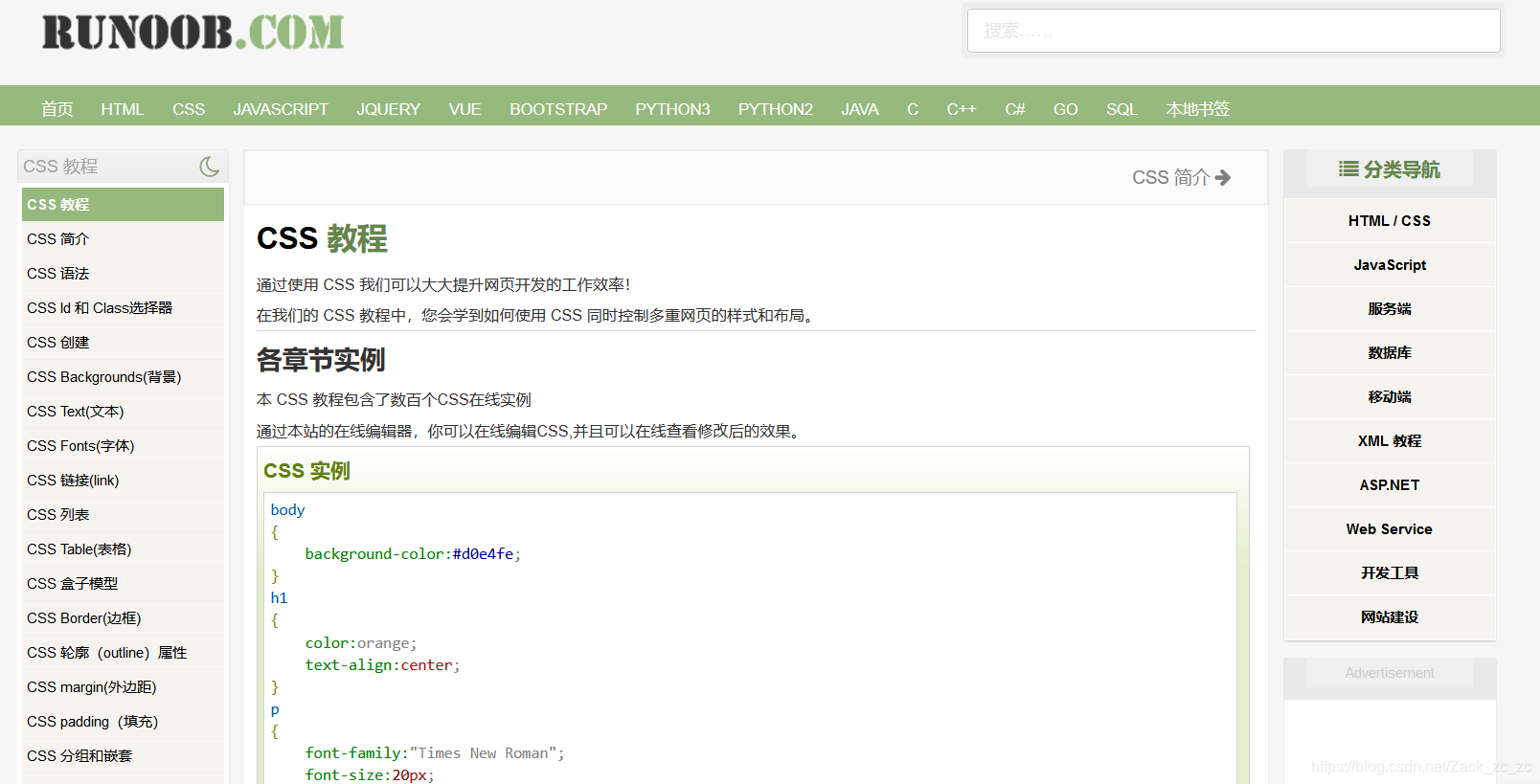This screenshot has width=1540, height=784.
Task: Open C++ navigation item
Action: (962, 109)
